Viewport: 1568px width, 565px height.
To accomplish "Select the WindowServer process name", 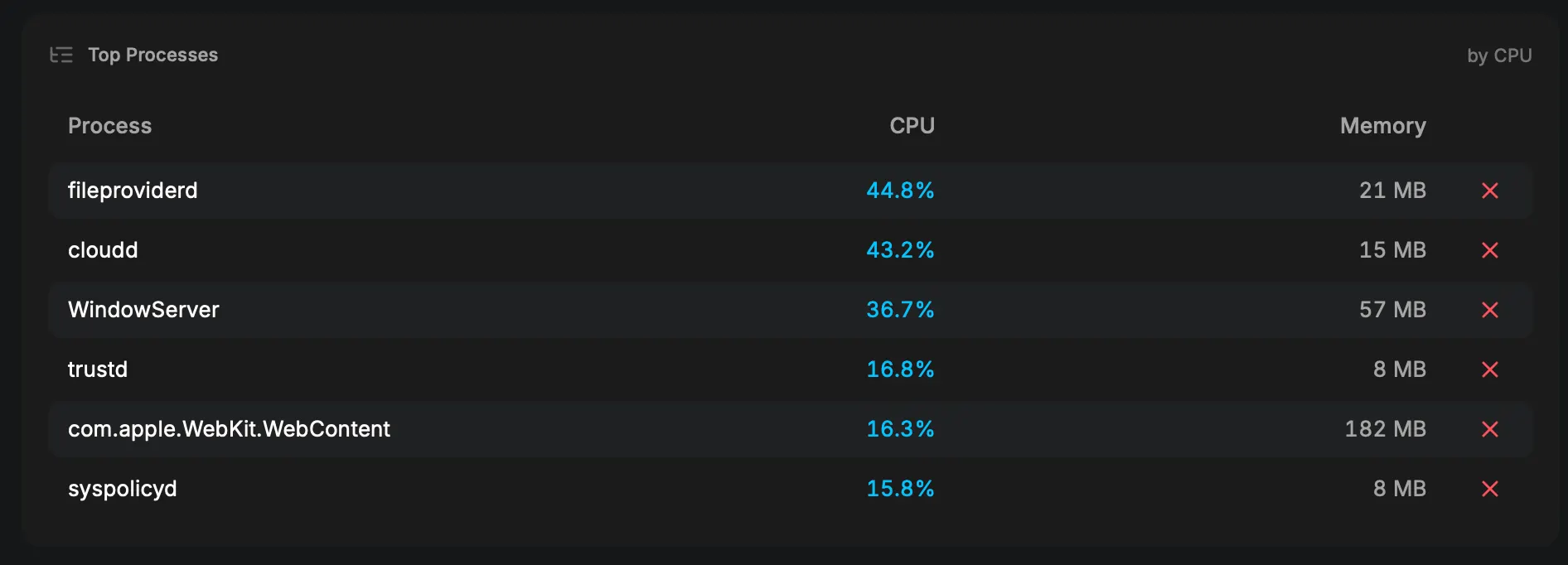I will point(143,310).
